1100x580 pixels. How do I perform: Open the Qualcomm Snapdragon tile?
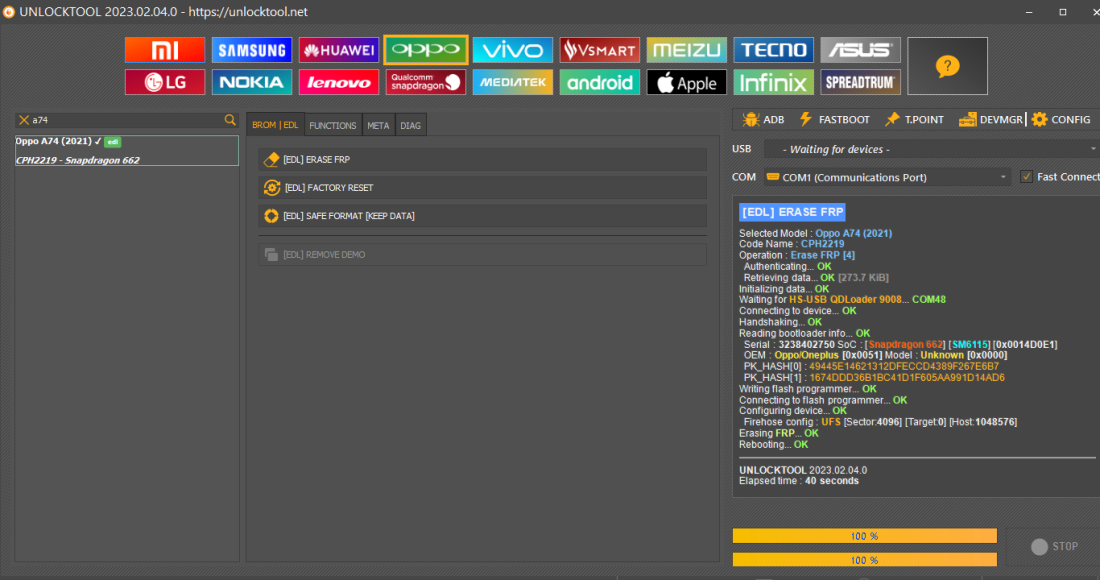(x=426, y=82)
